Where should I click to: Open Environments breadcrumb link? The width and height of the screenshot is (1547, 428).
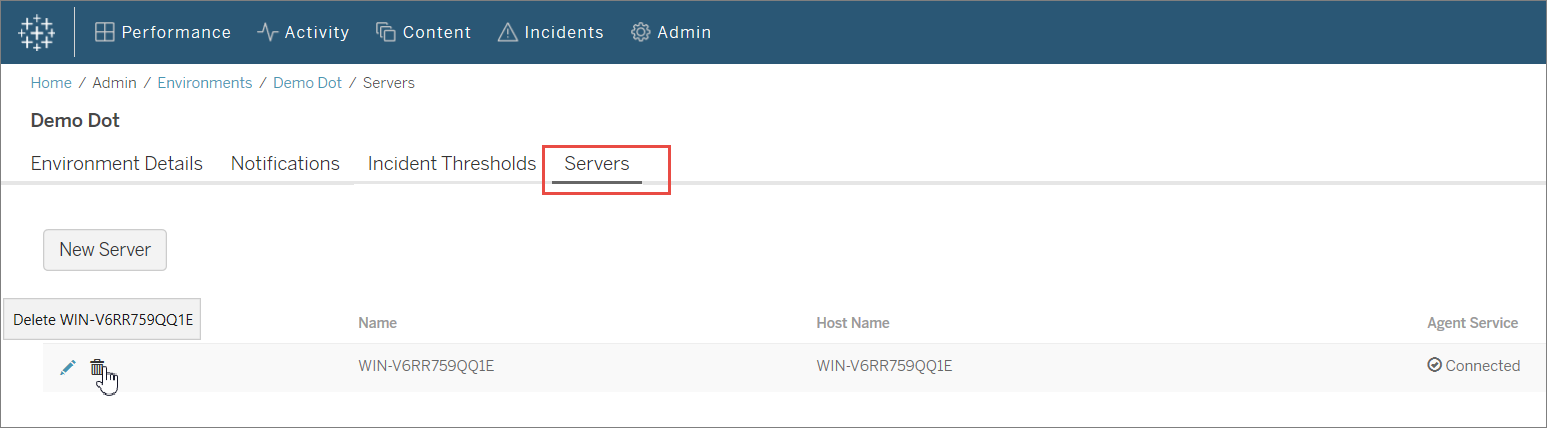(x=205, y=83)
